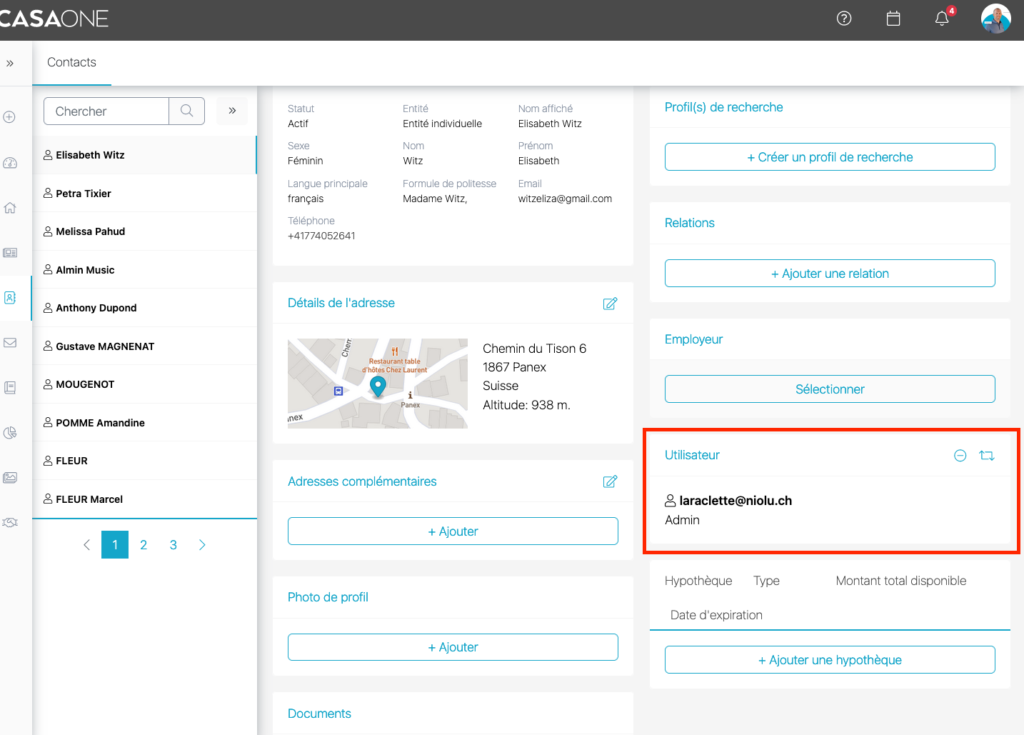Go to page 2 of contacts
The image size is (1024, 735).
[144, 545]
